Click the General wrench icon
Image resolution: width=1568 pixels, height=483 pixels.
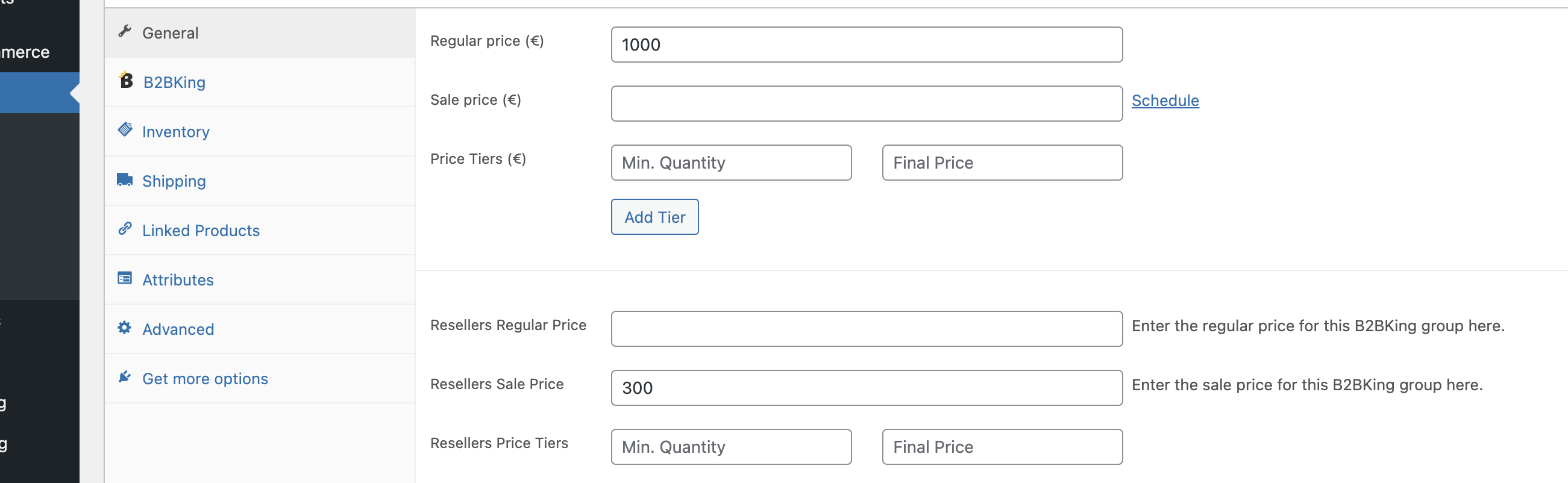[125, 31]
